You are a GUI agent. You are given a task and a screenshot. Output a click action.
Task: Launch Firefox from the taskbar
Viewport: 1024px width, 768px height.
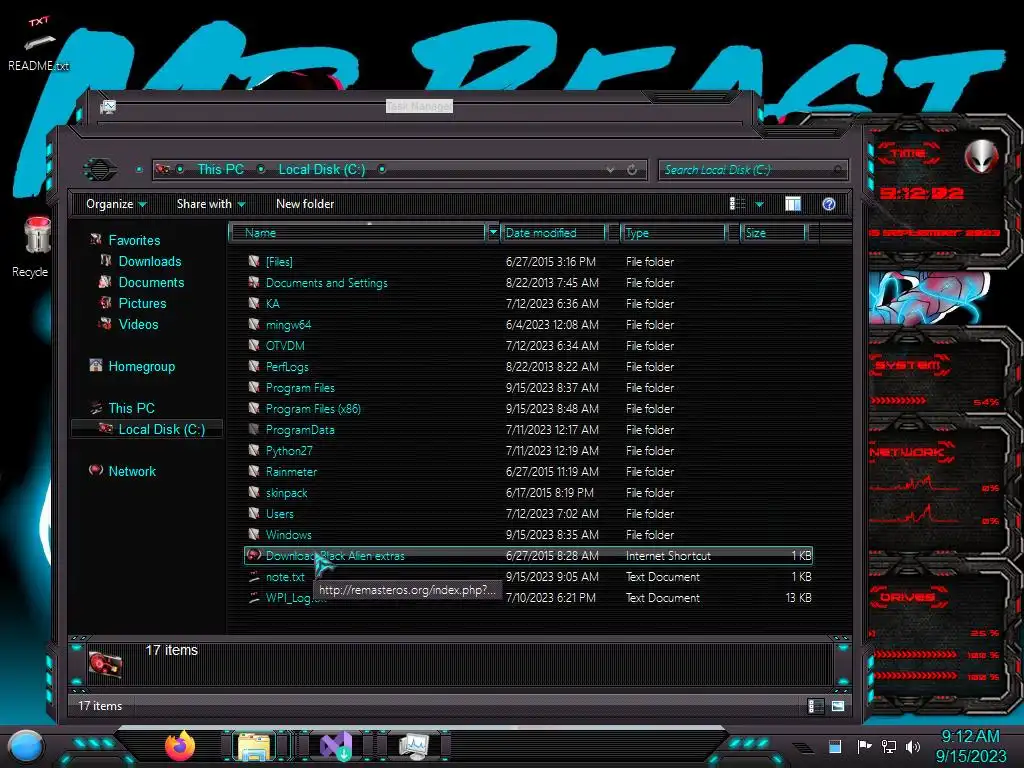coord(180,746)
